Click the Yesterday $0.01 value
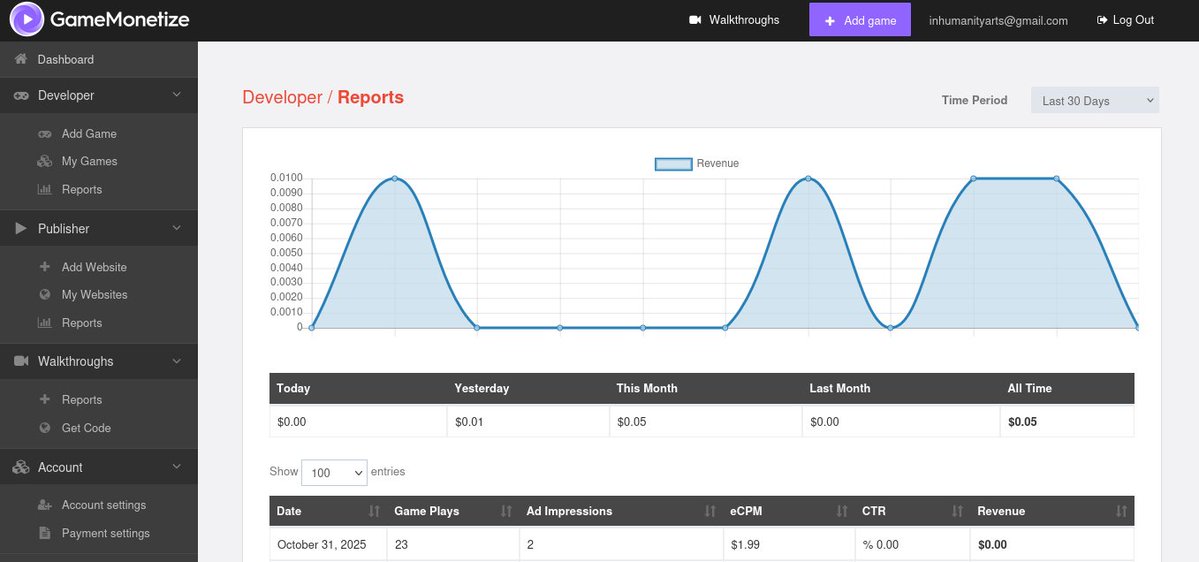This screenshot has height=562, width=1199. tap(469, 421)
